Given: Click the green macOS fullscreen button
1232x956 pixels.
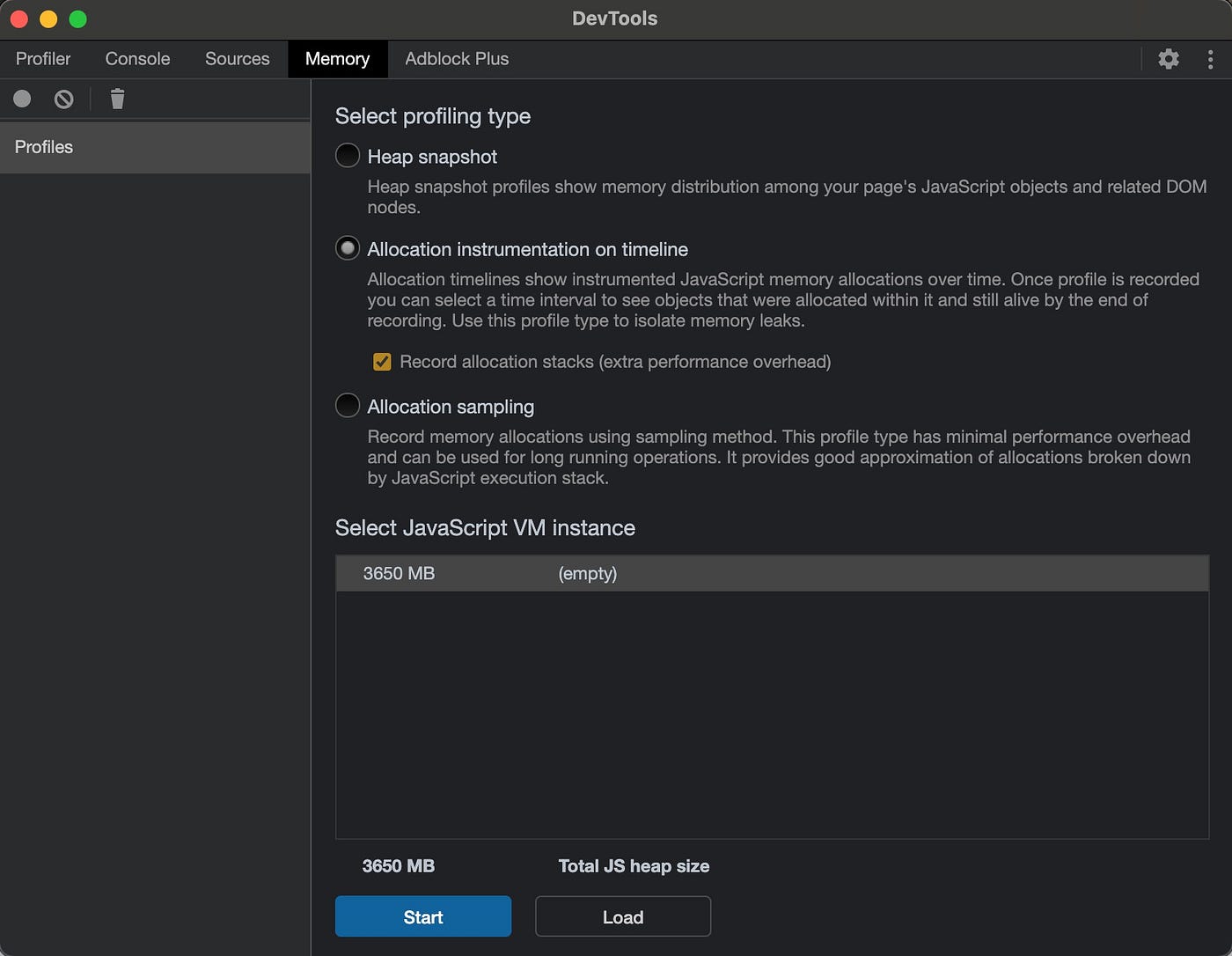Looking at the screenshot, I should point(78,18).
